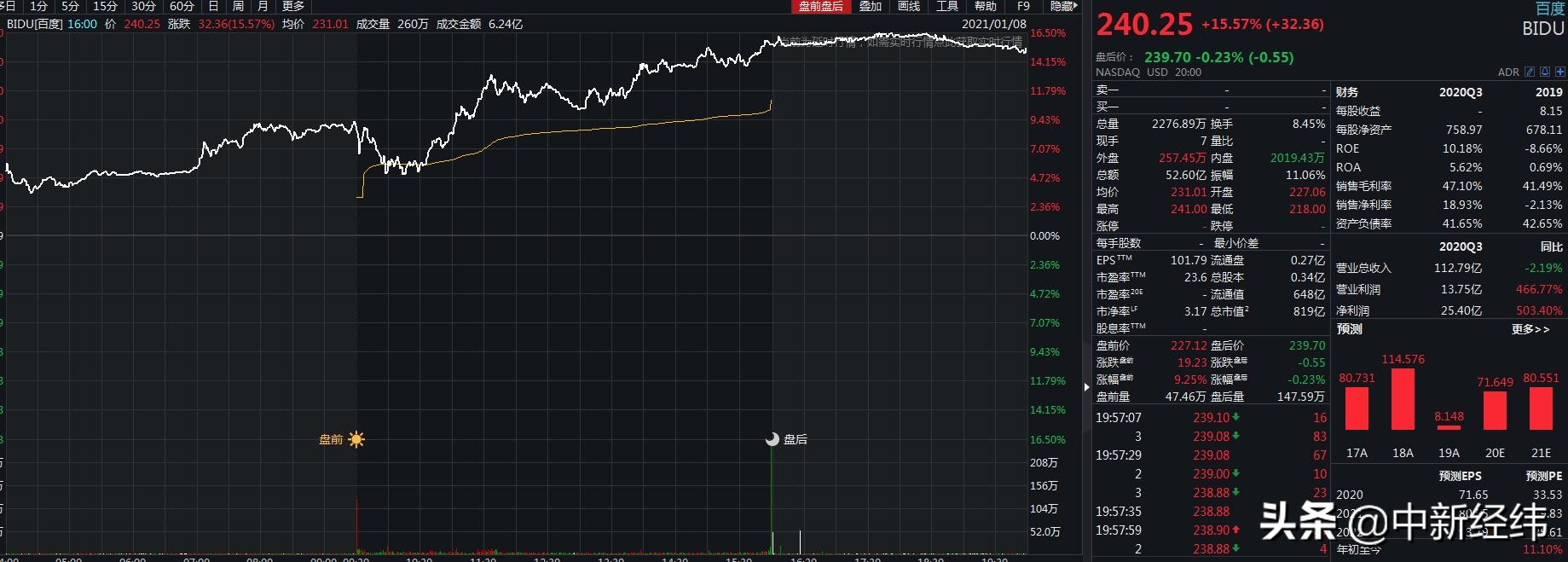The image size is (1568, 562).
Task: Hide the side panel with 隐藏
Action: click(x=1062, y=6)
